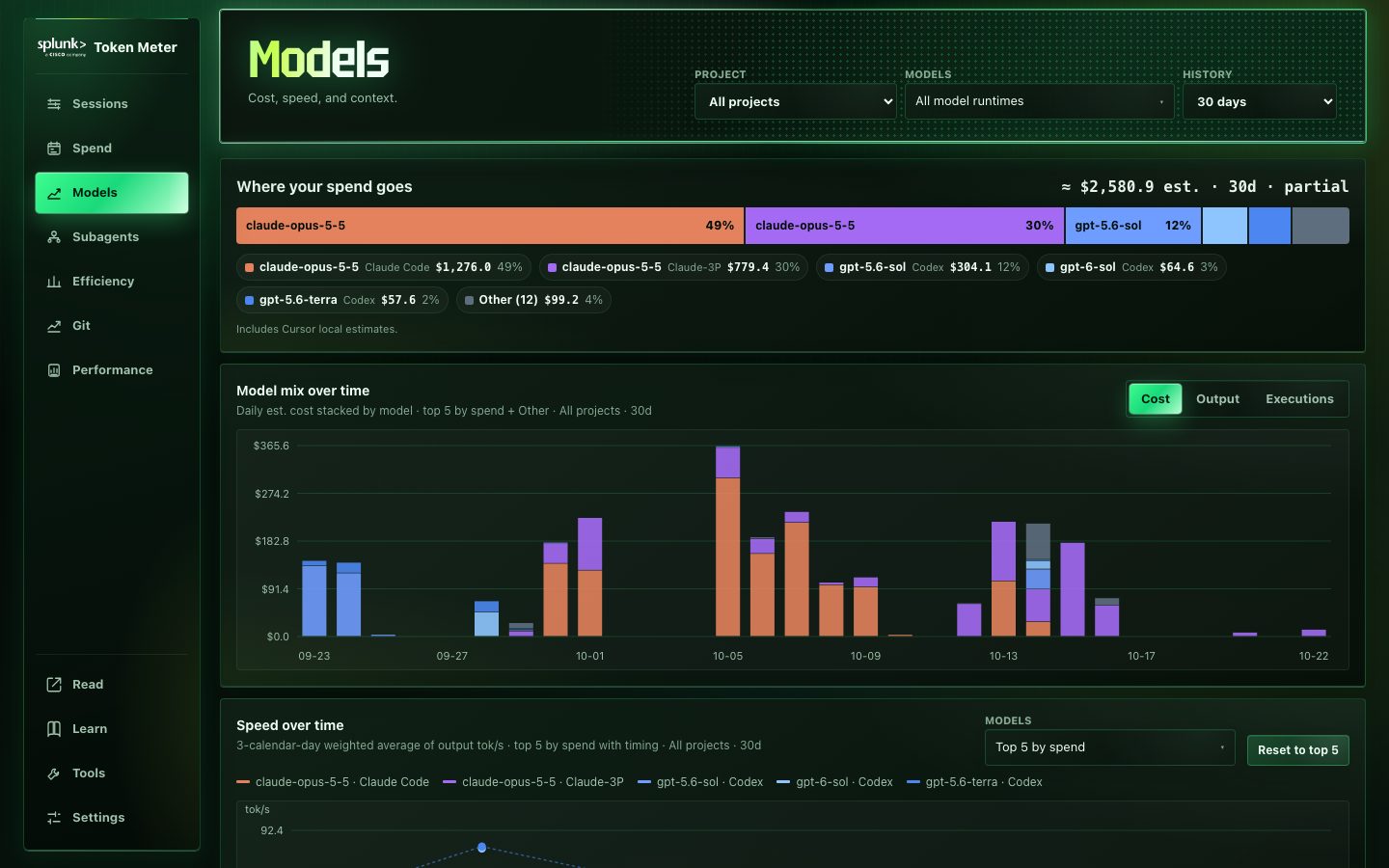Image resolution: width=1389 pixels, height=868 pixels.
Task: Switch chart to Cost view
Action: 1156,399
